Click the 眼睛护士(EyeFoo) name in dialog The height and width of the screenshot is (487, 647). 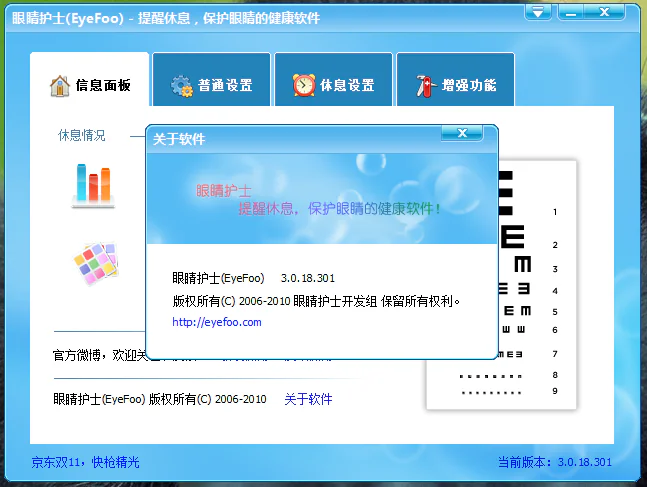click(218, 278)
